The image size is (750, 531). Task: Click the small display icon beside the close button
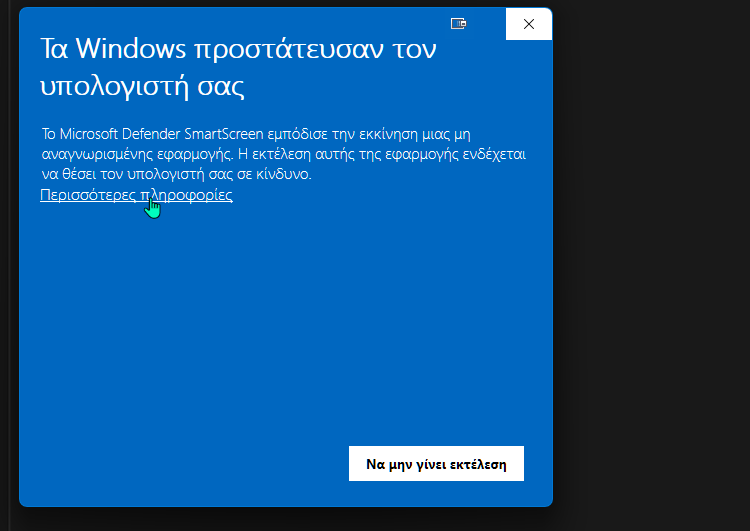click(458, 23)
